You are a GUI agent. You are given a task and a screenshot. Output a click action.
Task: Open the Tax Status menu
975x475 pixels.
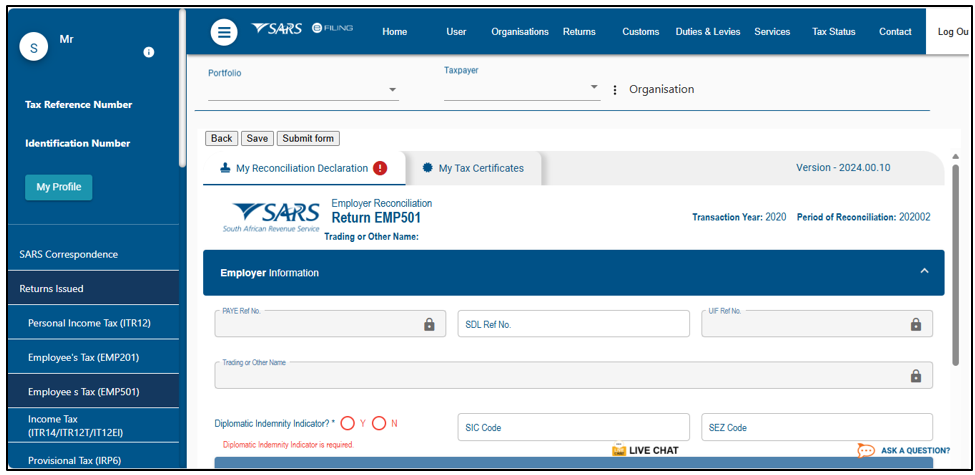pos(833,32)
